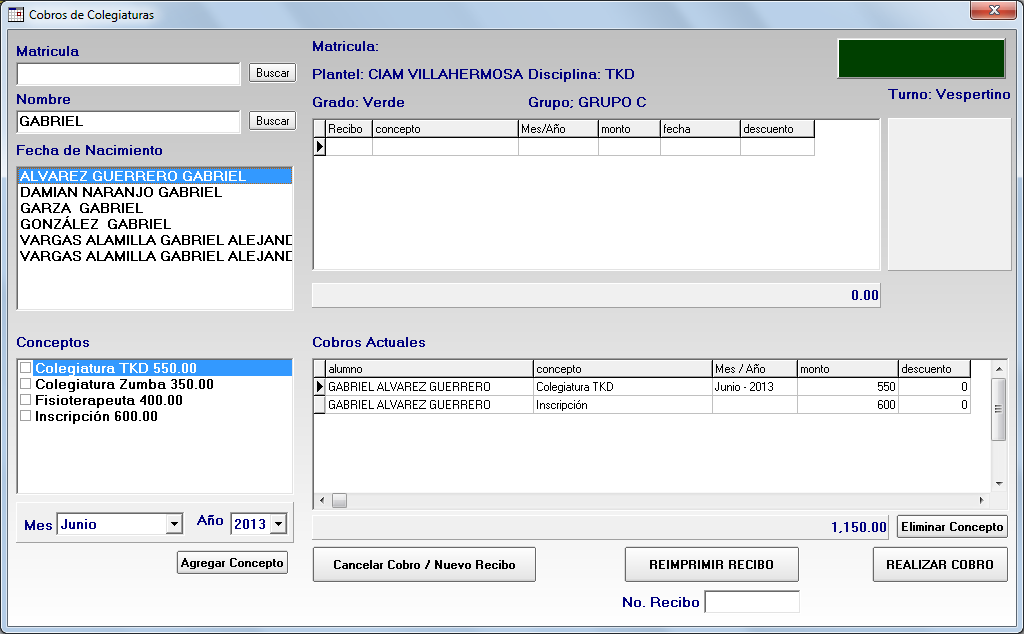
Task: Click the left arrow of the horizontal scrollbar
Action: coord(322,501)
